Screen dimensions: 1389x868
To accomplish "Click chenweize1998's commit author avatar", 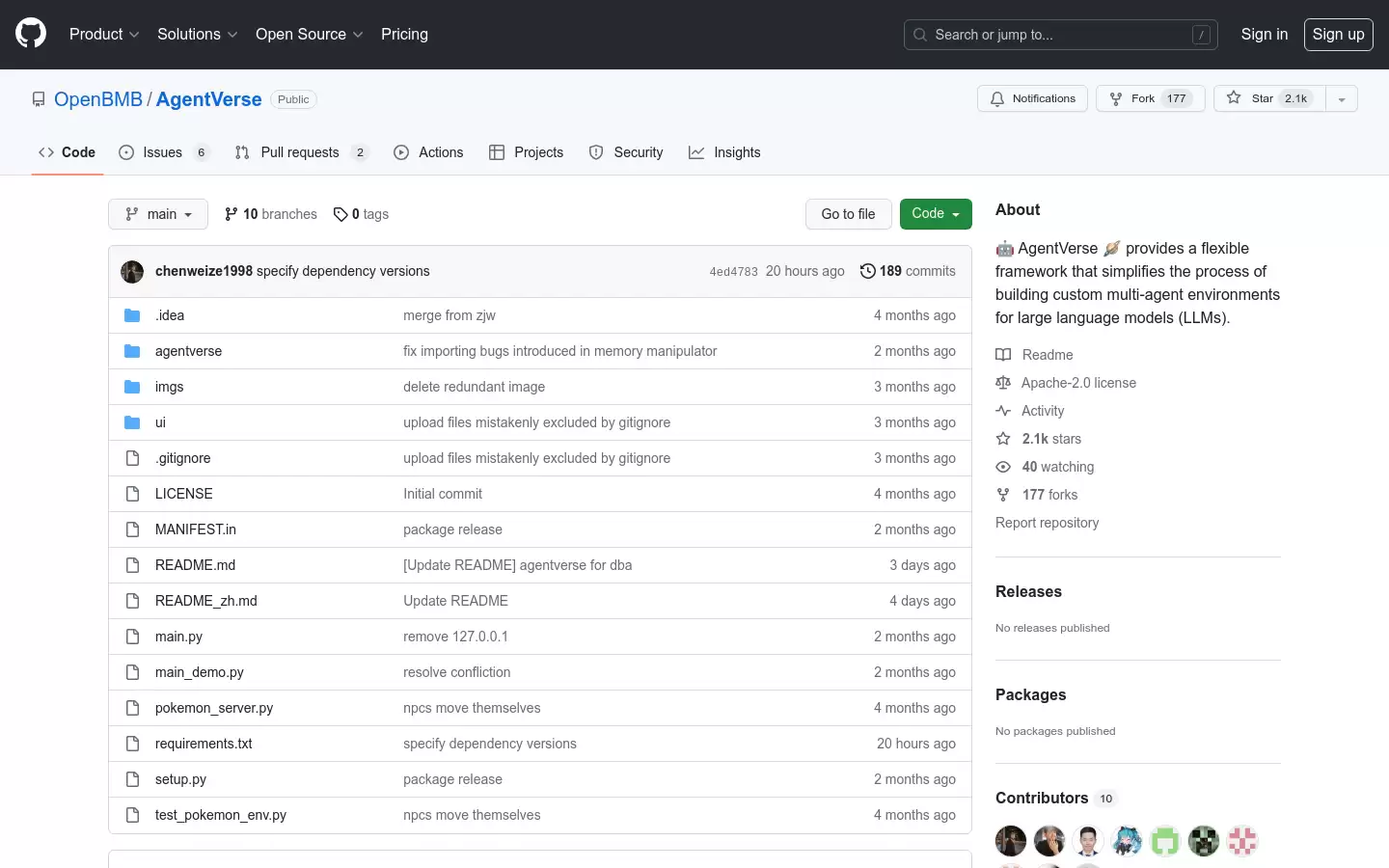I will 132,272.
